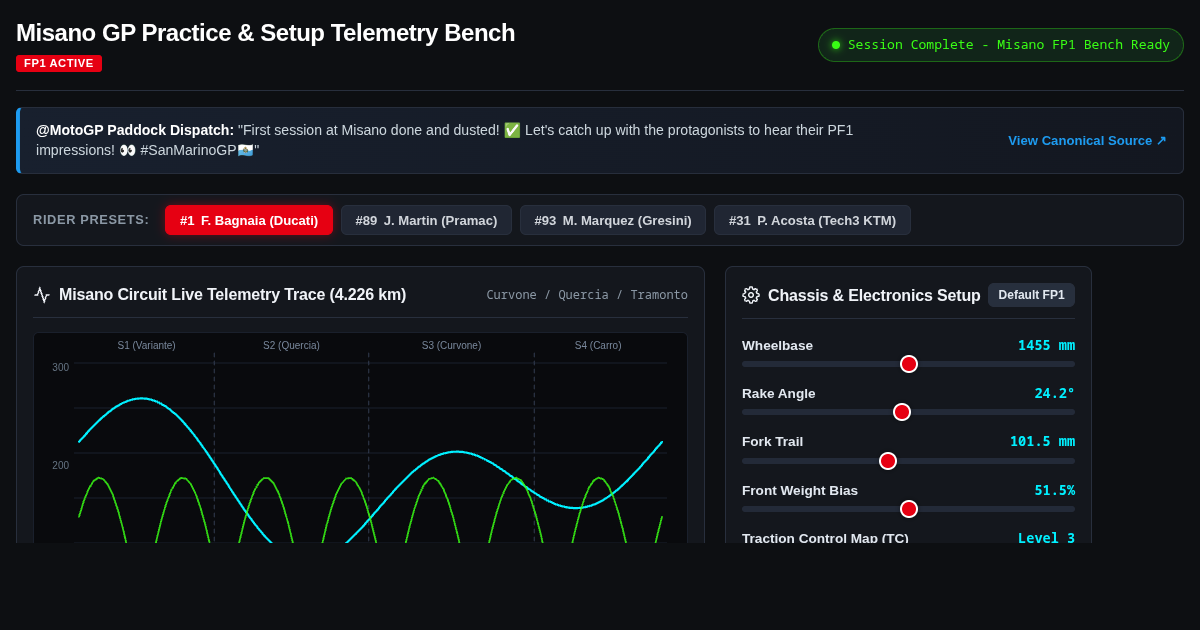The height and width of the screenshot is (630, 1200).
Task: Select the M. Marquez (Gresini) preset
Action: click(613, 220)
